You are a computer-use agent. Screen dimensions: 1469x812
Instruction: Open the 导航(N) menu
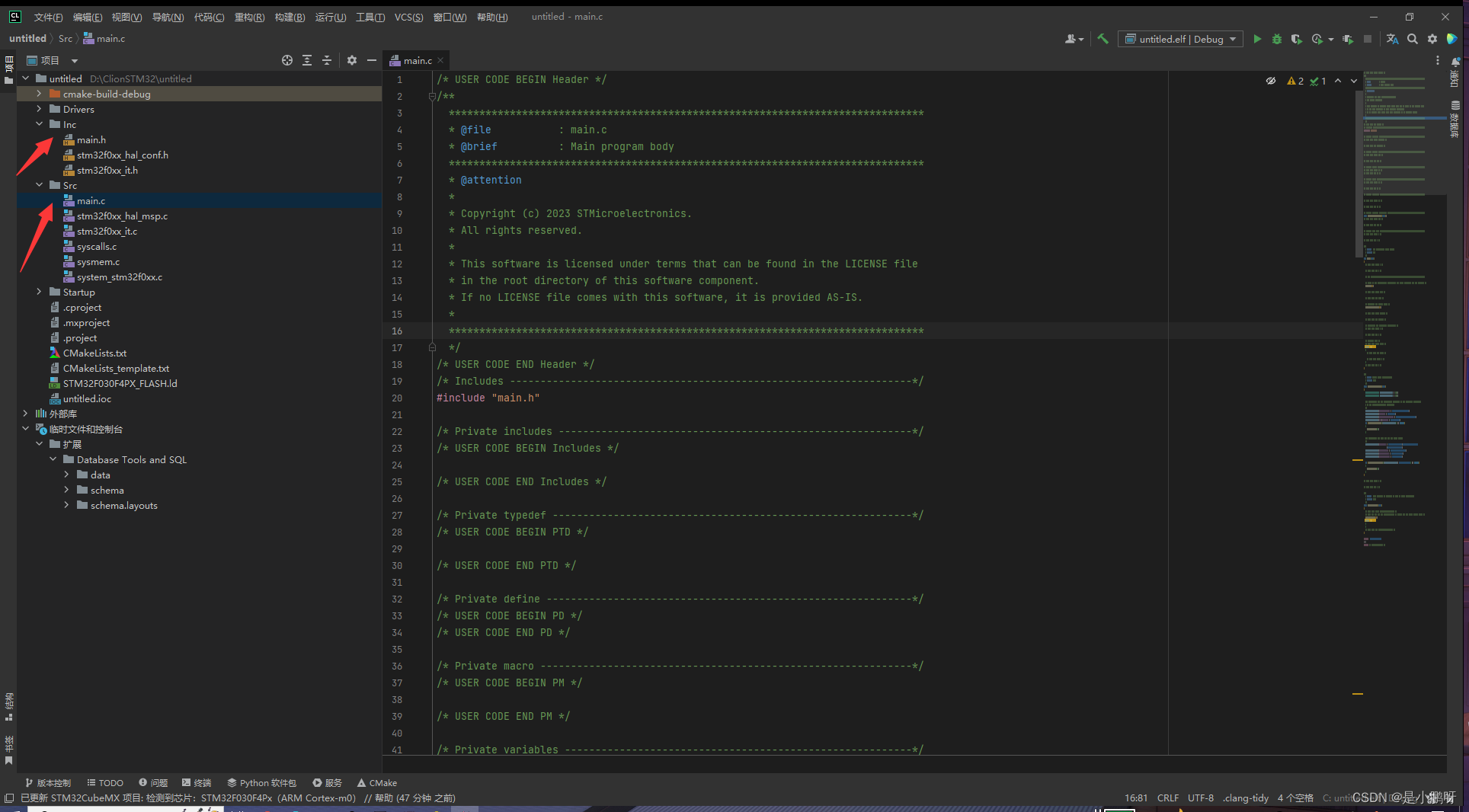pyautogui.click(x=168, y=17)
